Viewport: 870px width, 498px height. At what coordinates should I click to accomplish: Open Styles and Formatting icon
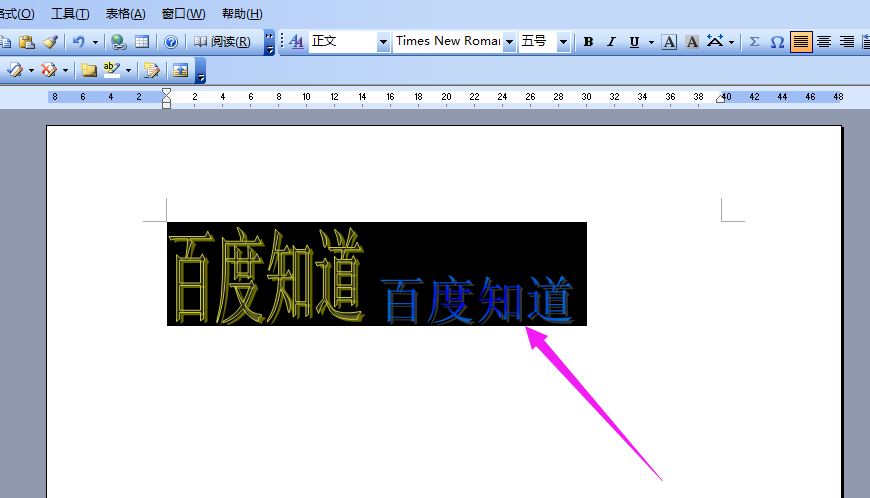click(x=296, y=42)
